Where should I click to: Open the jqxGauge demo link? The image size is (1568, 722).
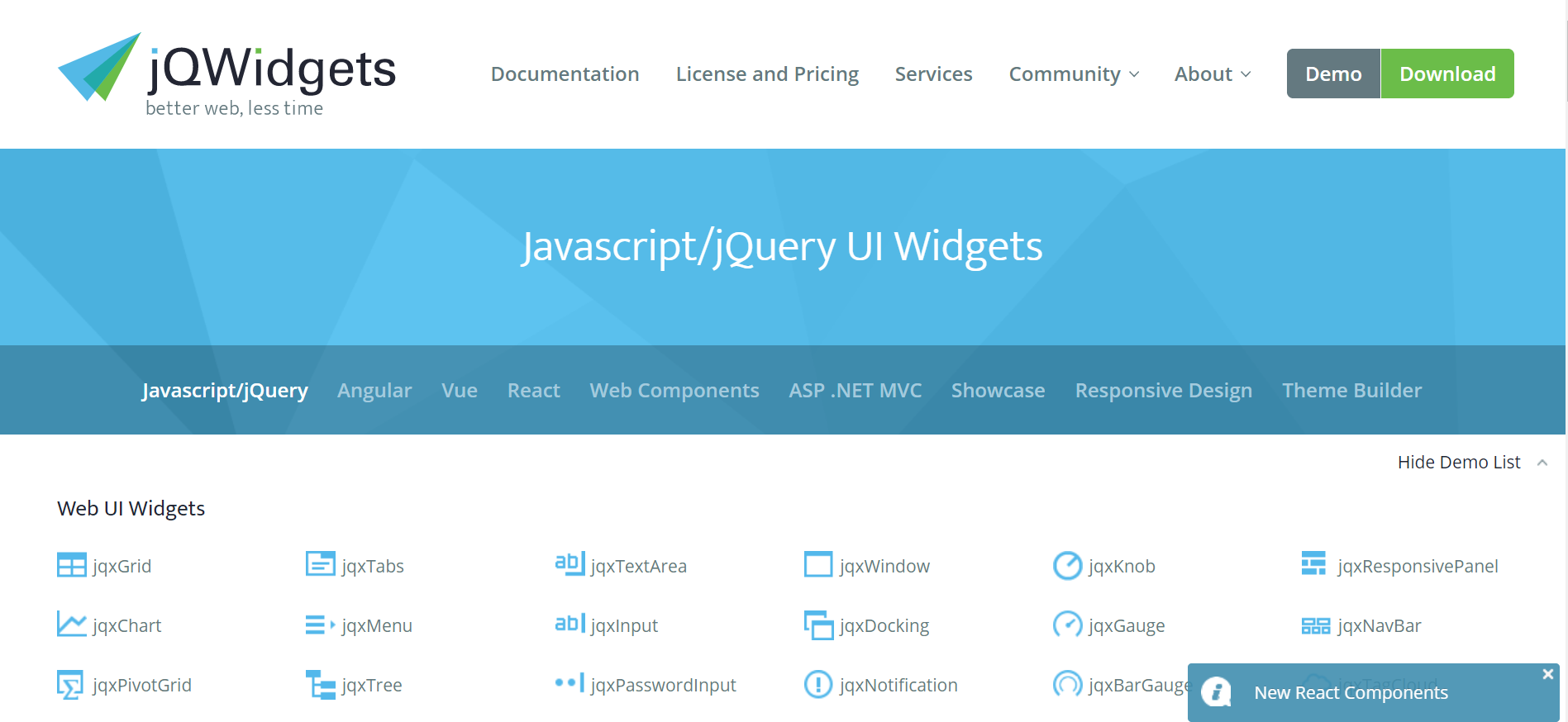point(1127,625)
